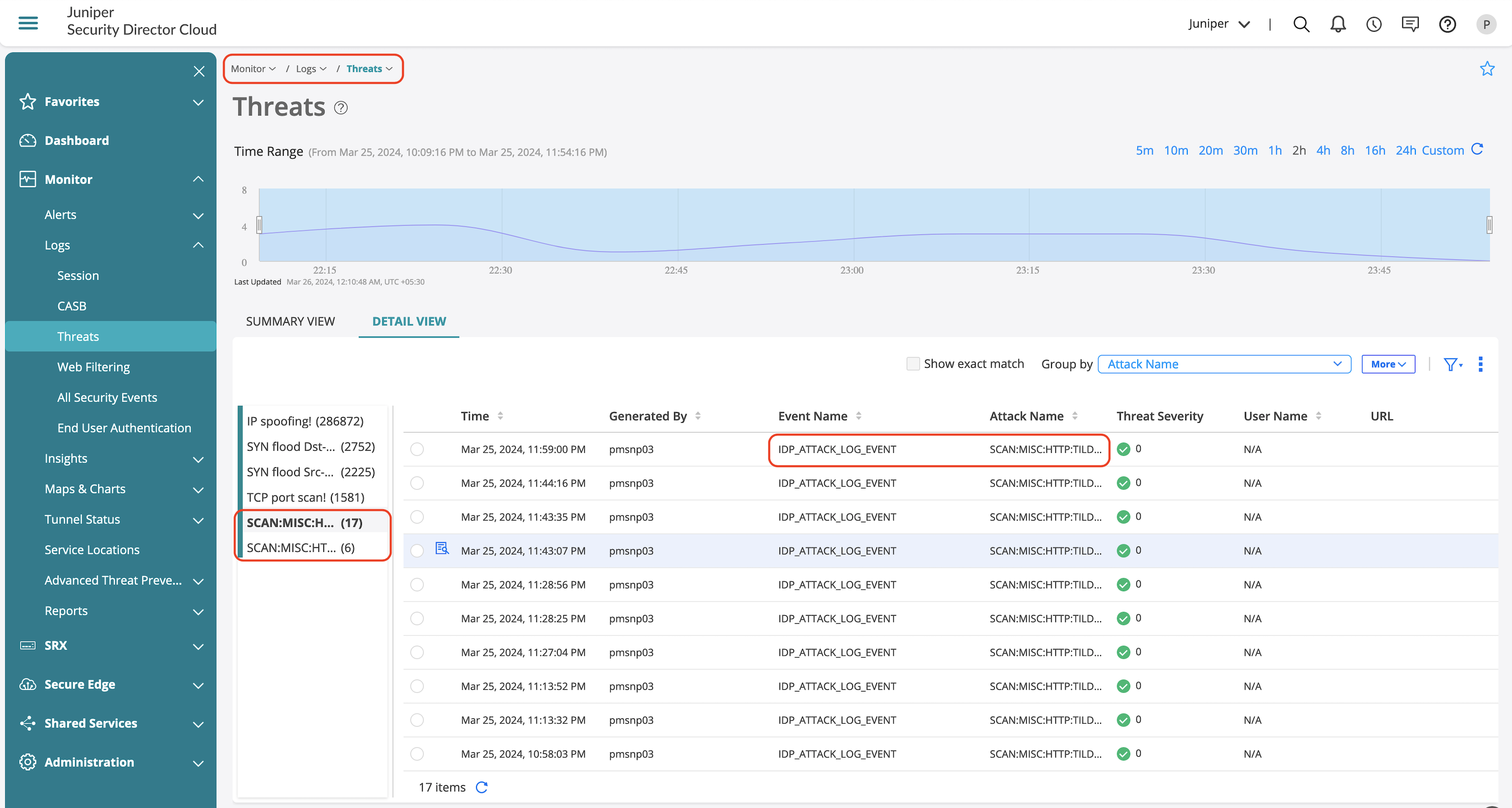Image resolution: width=1512 pixels, height=808 pixels.
Task: Enable the Show exact match checkbox
Action: click(x=913, y=364)
